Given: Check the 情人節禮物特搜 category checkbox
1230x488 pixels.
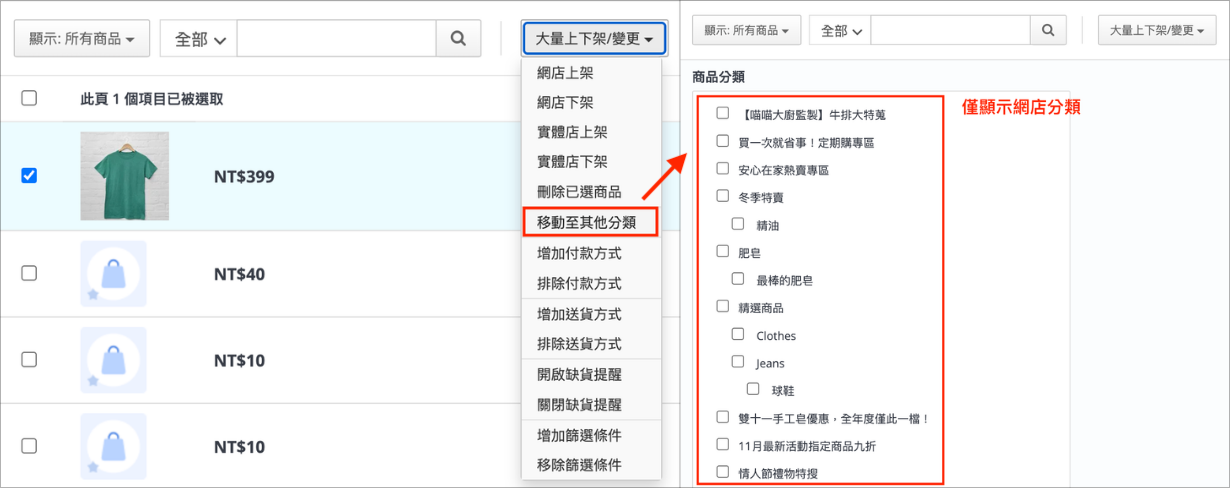Looking at the screenshot, I should pyautogui.click(x=723, y=471).
